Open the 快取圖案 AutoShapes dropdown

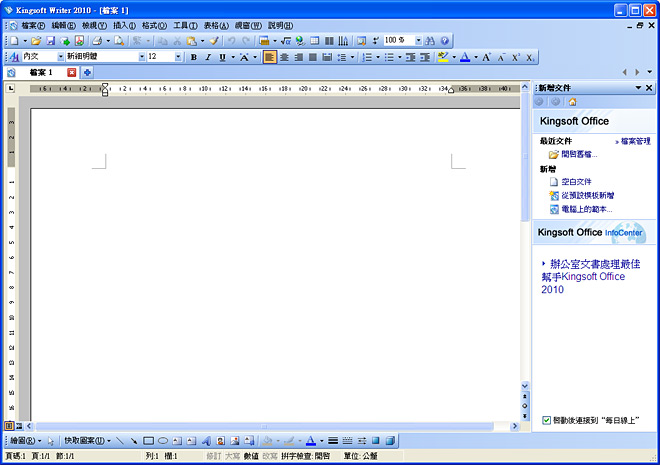point(88,441)
